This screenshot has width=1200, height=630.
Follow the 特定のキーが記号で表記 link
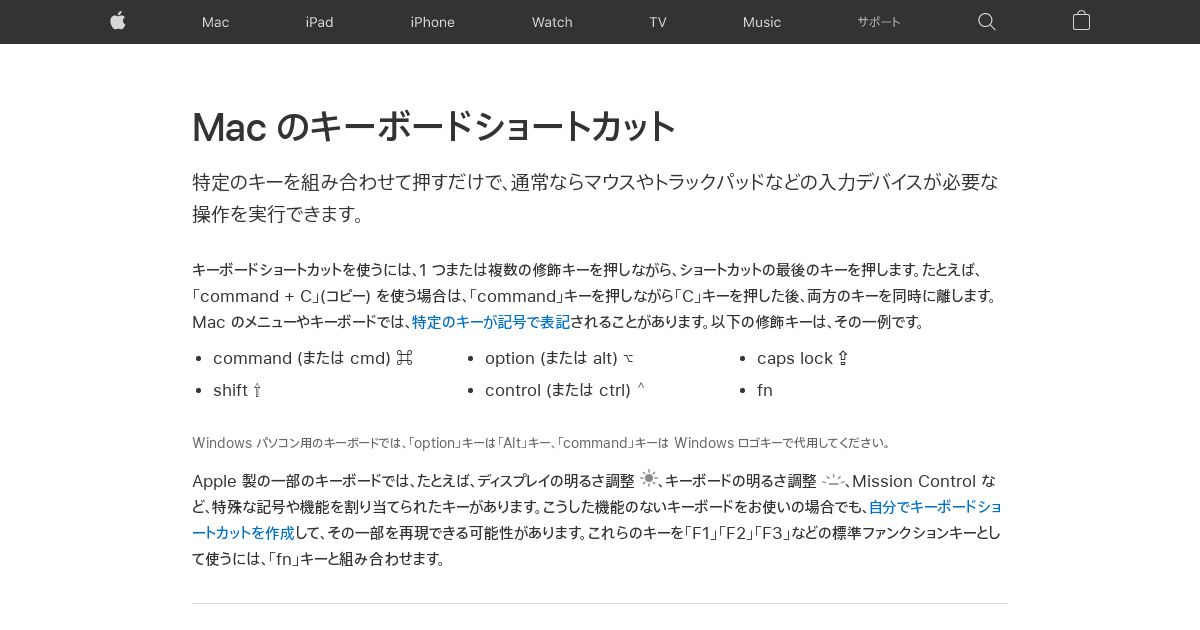pyautogui.click(x=491, y=322)
